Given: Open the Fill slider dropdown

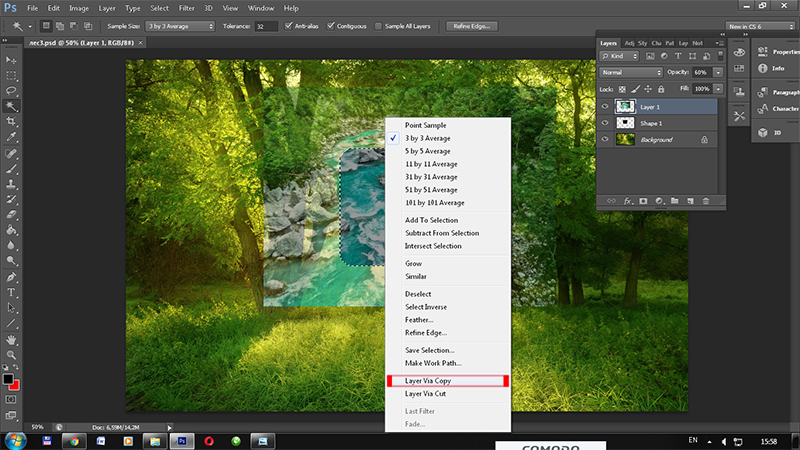Looking at the screenshot, I should point(718,89).
